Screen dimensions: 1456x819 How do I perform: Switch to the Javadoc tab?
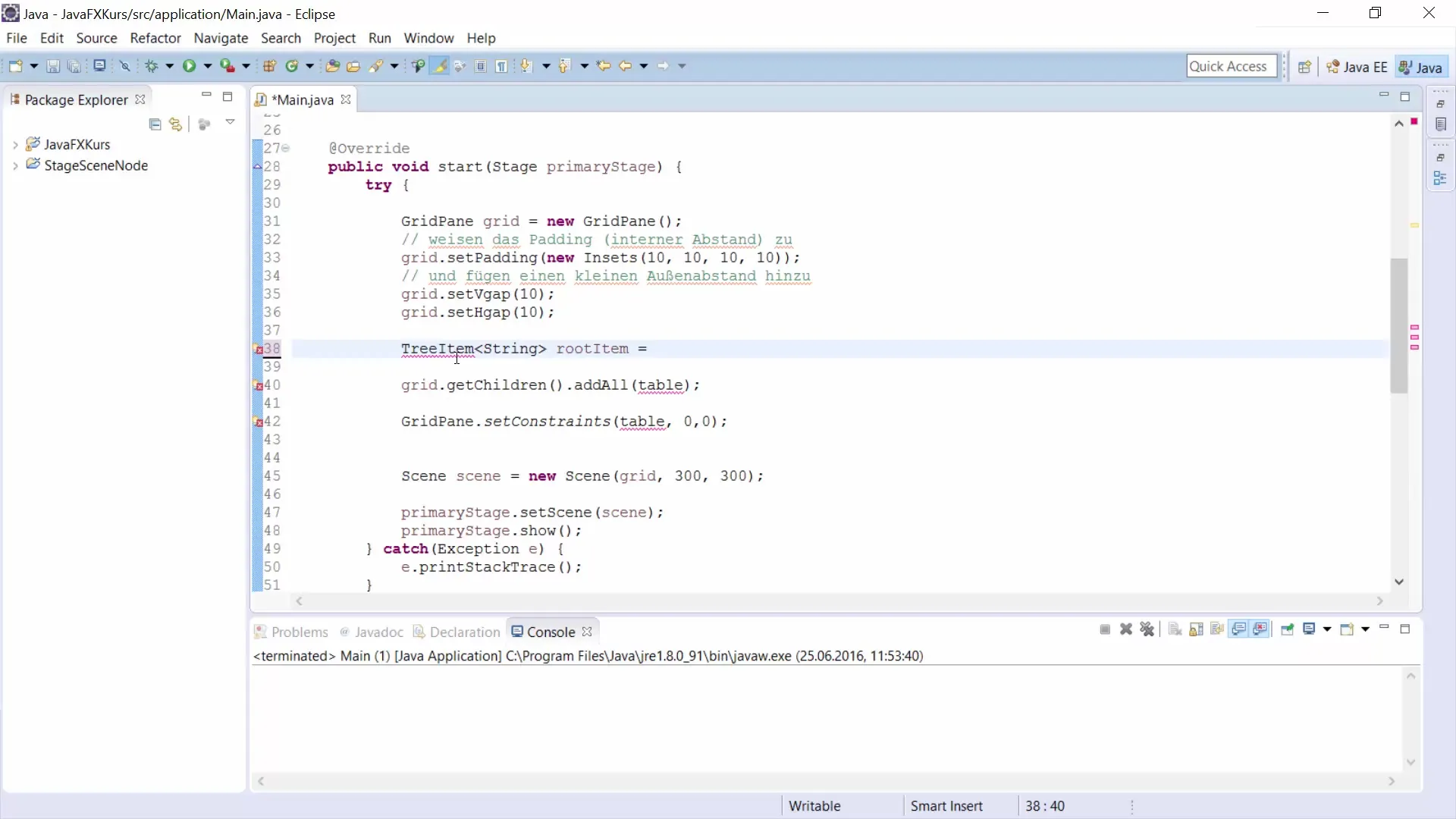coord(372,632)
